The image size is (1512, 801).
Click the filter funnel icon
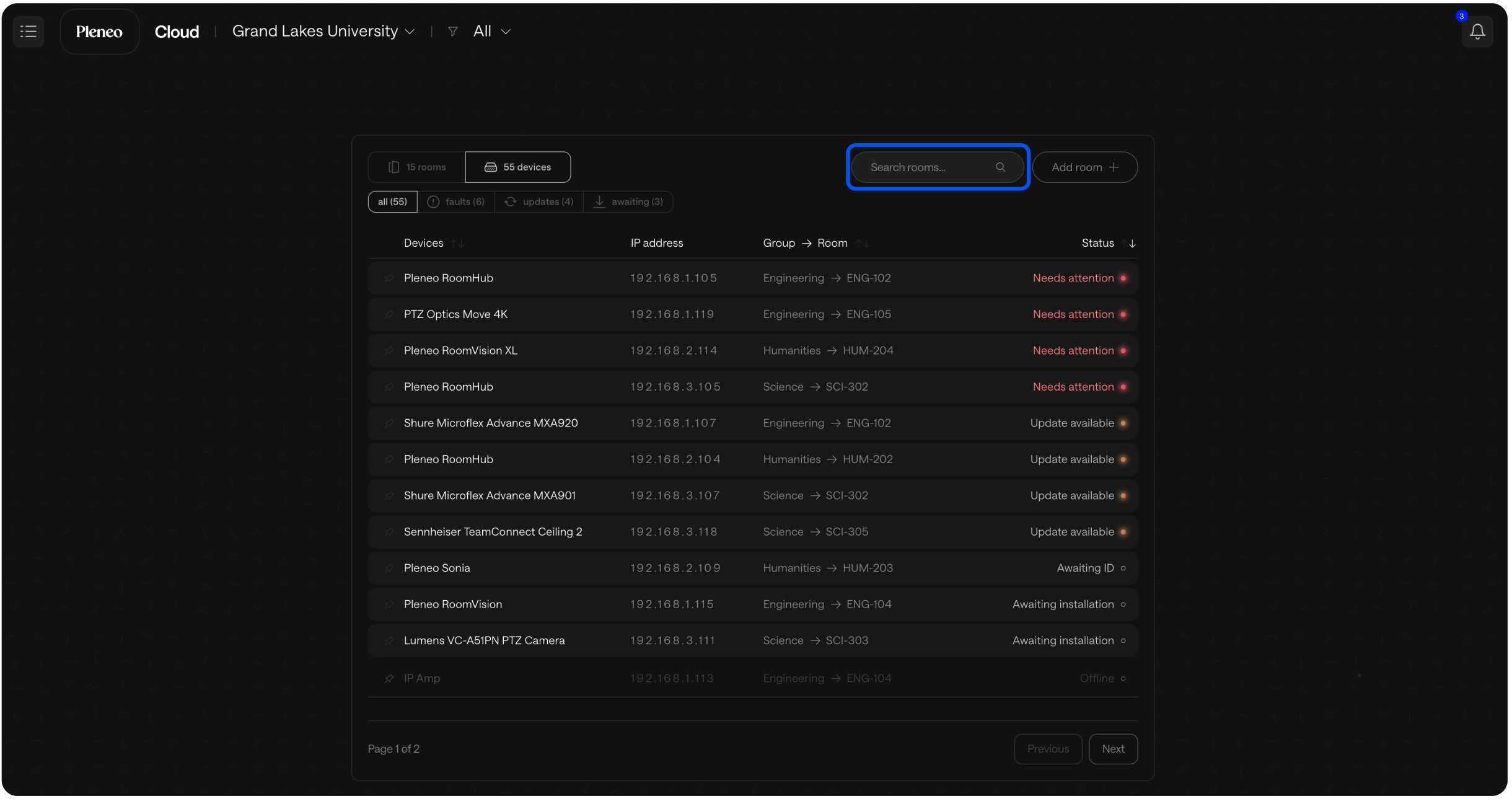coord(452,32)
